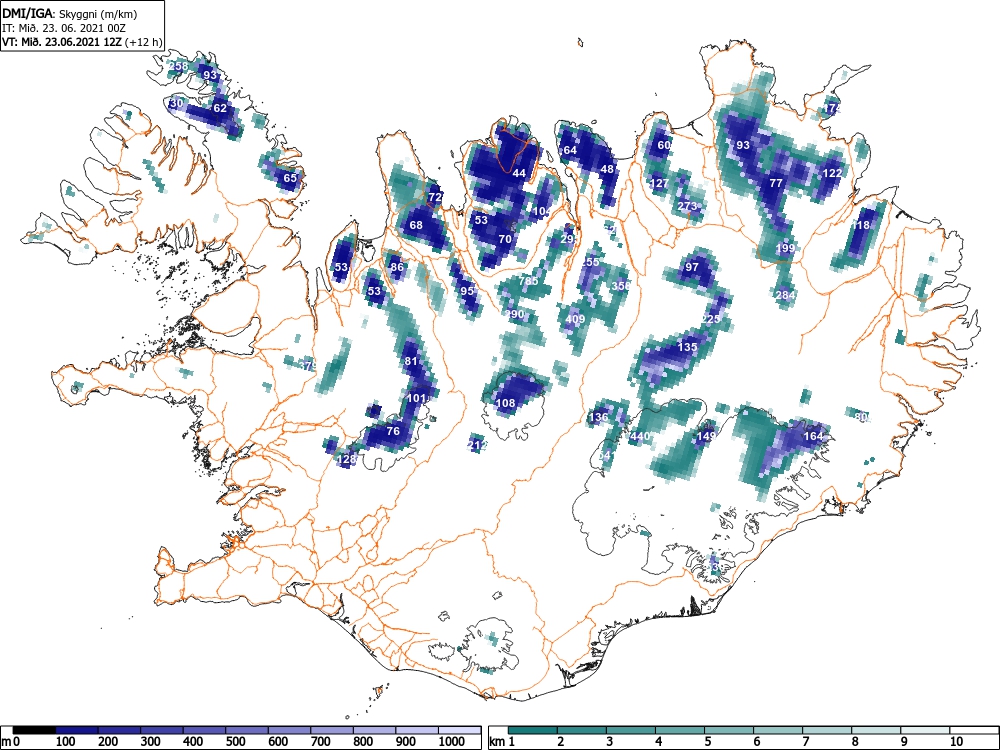The image size is (1000, 750).
Task: Click the lightest swatch between km 9 and 10
Action: pos(925,730)
